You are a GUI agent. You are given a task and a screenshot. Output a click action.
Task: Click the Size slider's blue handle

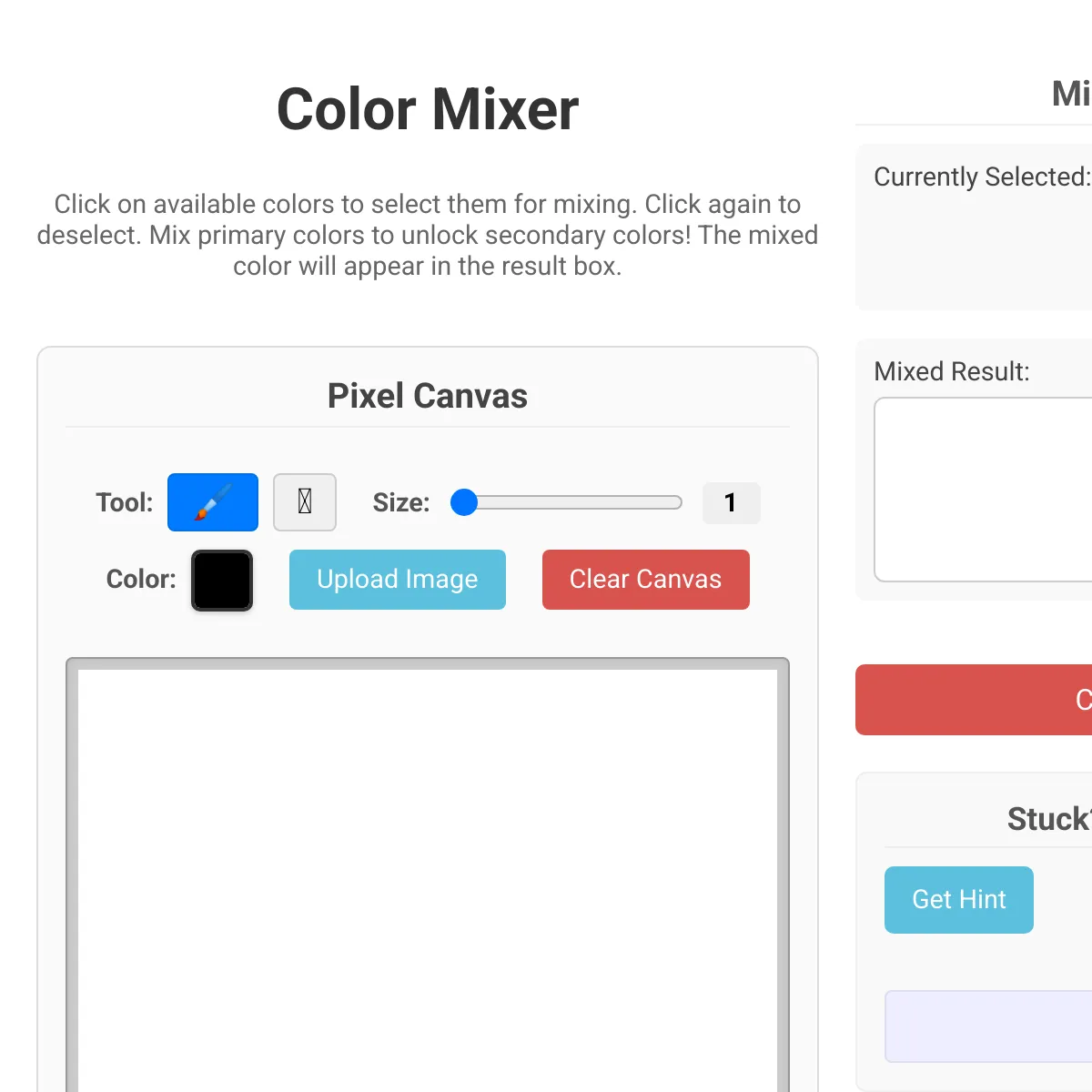click(x=464, y=502)
